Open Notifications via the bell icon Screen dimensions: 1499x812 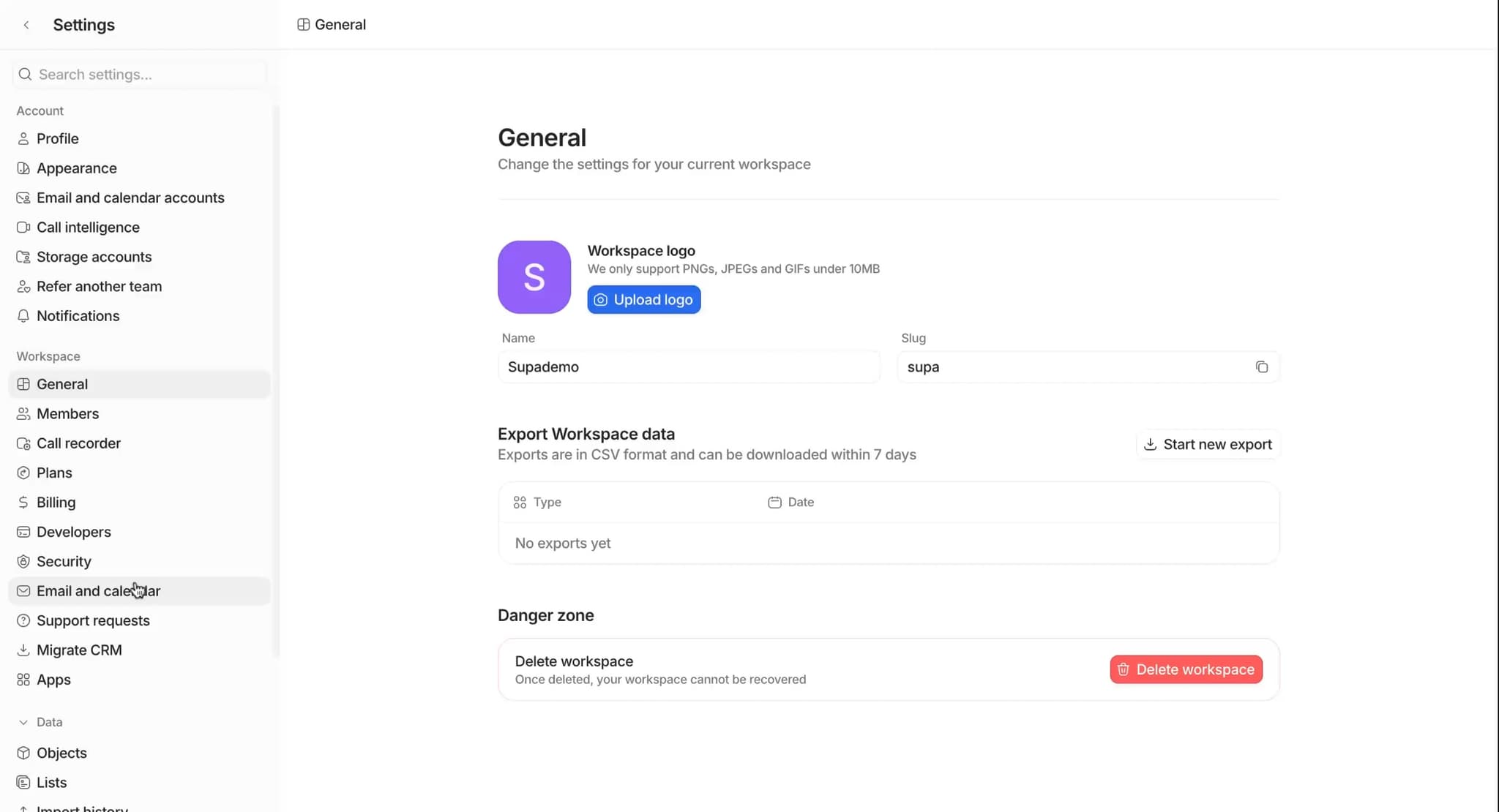click(23, 315)
